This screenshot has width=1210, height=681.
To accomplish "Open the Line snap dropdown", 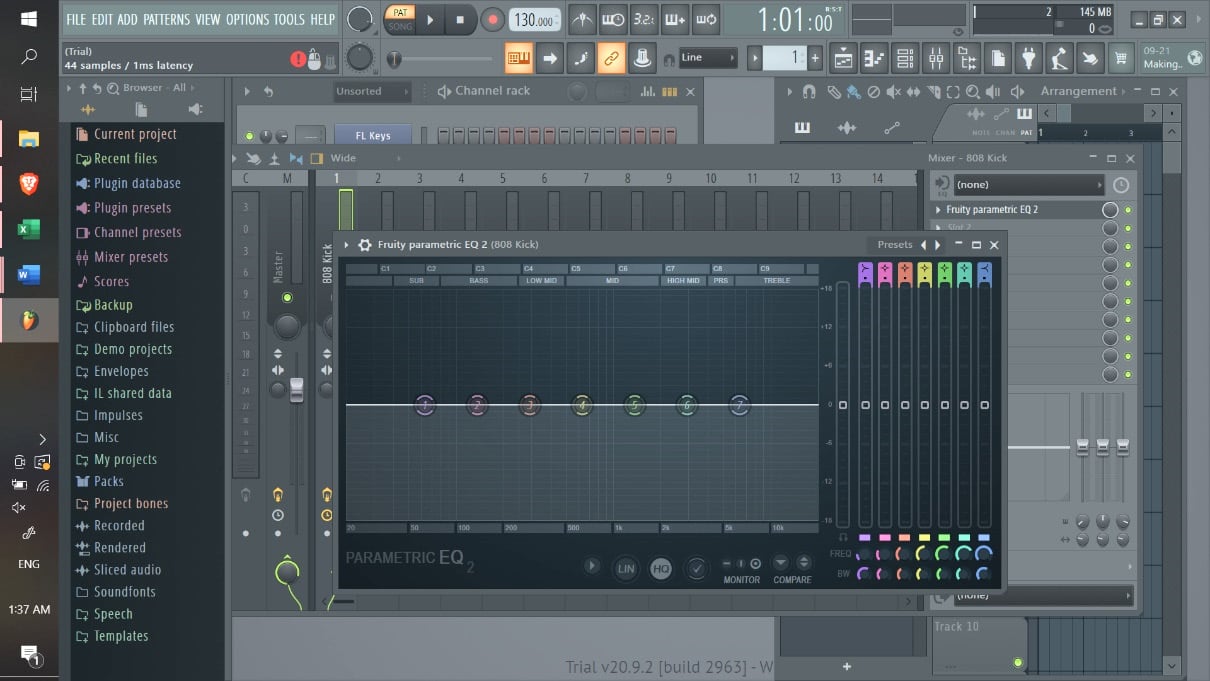I will coord(708,58).
